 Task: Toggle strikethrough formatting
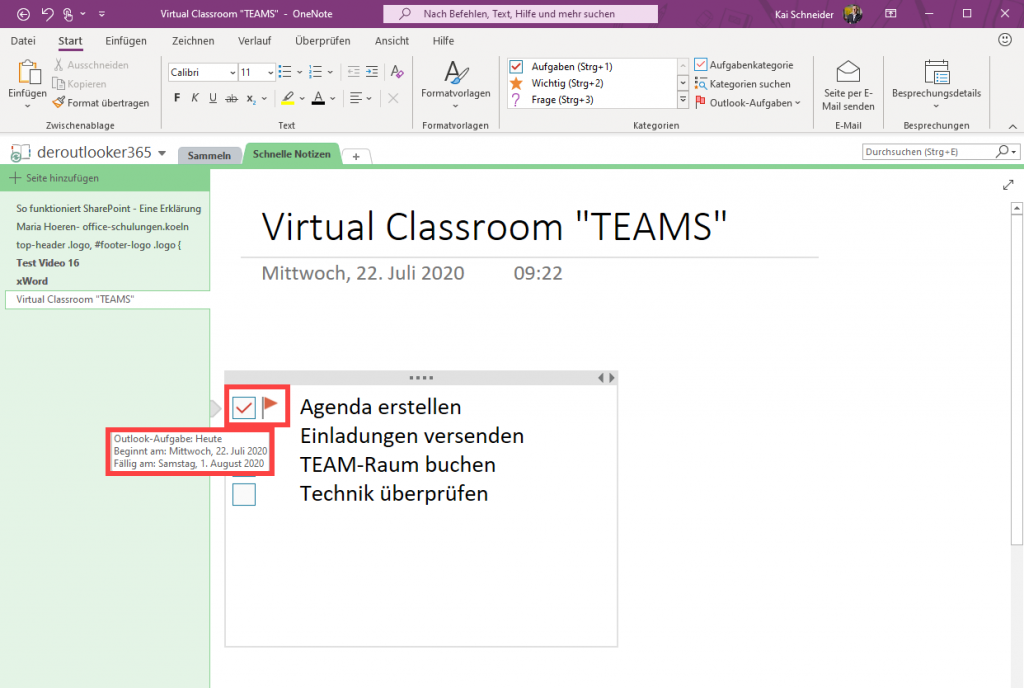[x=231, y=99]
